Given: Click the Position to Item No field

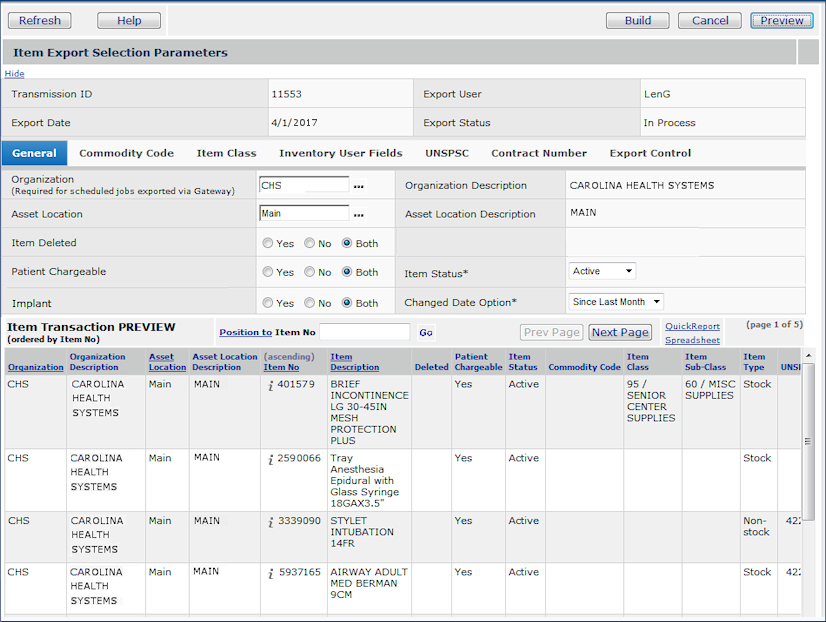Looking at the screenshot, I should (x=364, y=332).
